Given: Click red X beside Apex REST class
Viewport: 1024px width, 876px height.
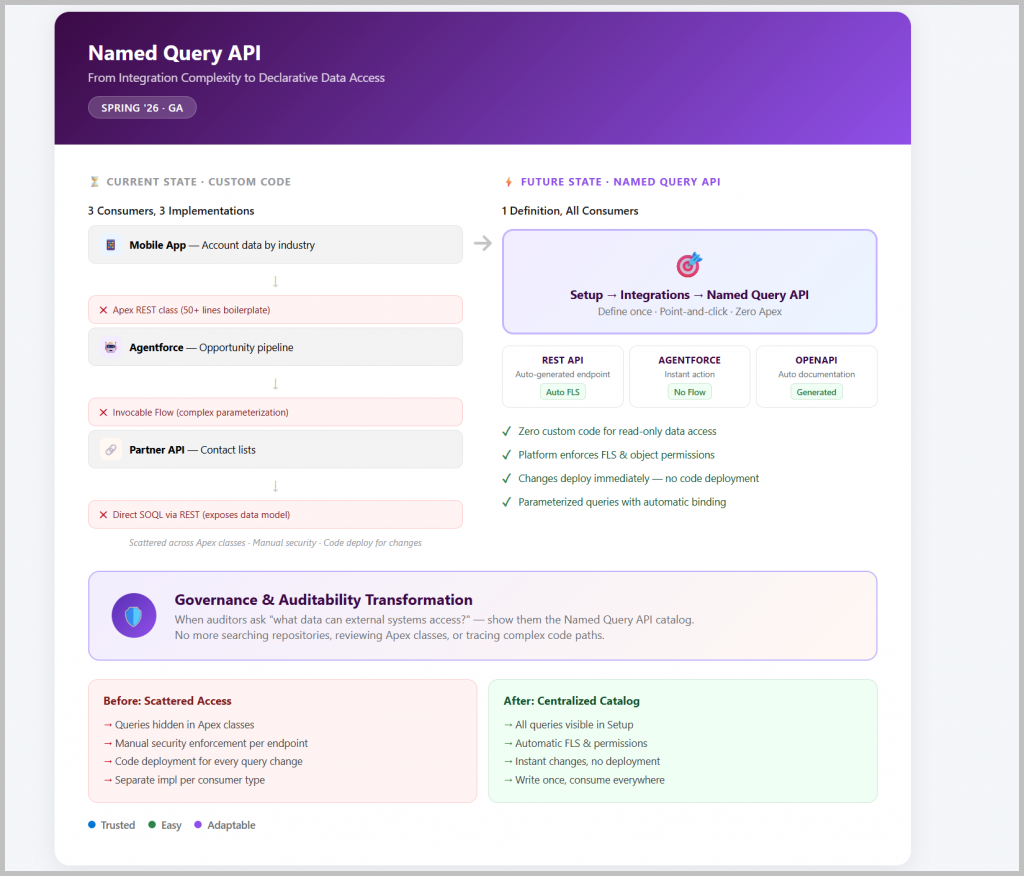Looking at the screenshot, I should pyautogui.click(x=103, y=310).
